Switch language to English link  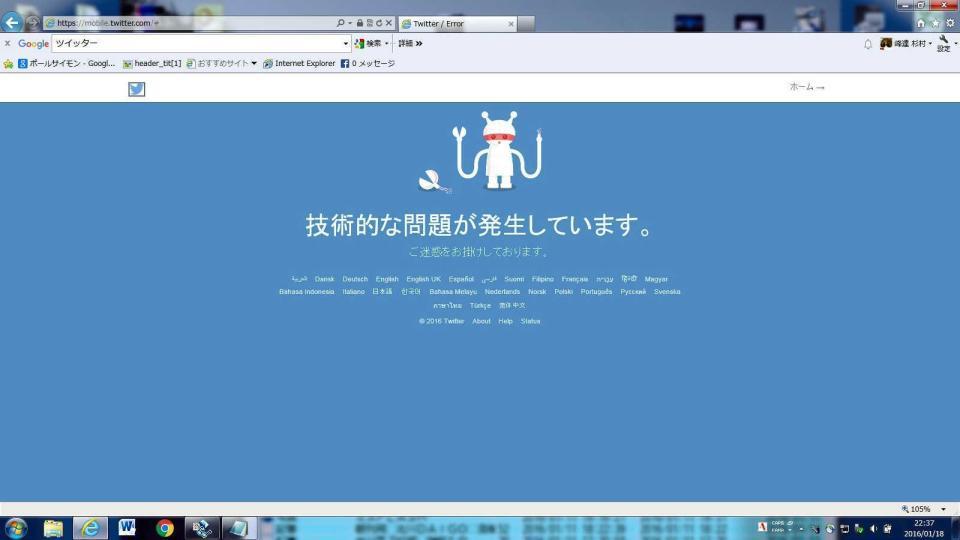(x=387, y=279)
